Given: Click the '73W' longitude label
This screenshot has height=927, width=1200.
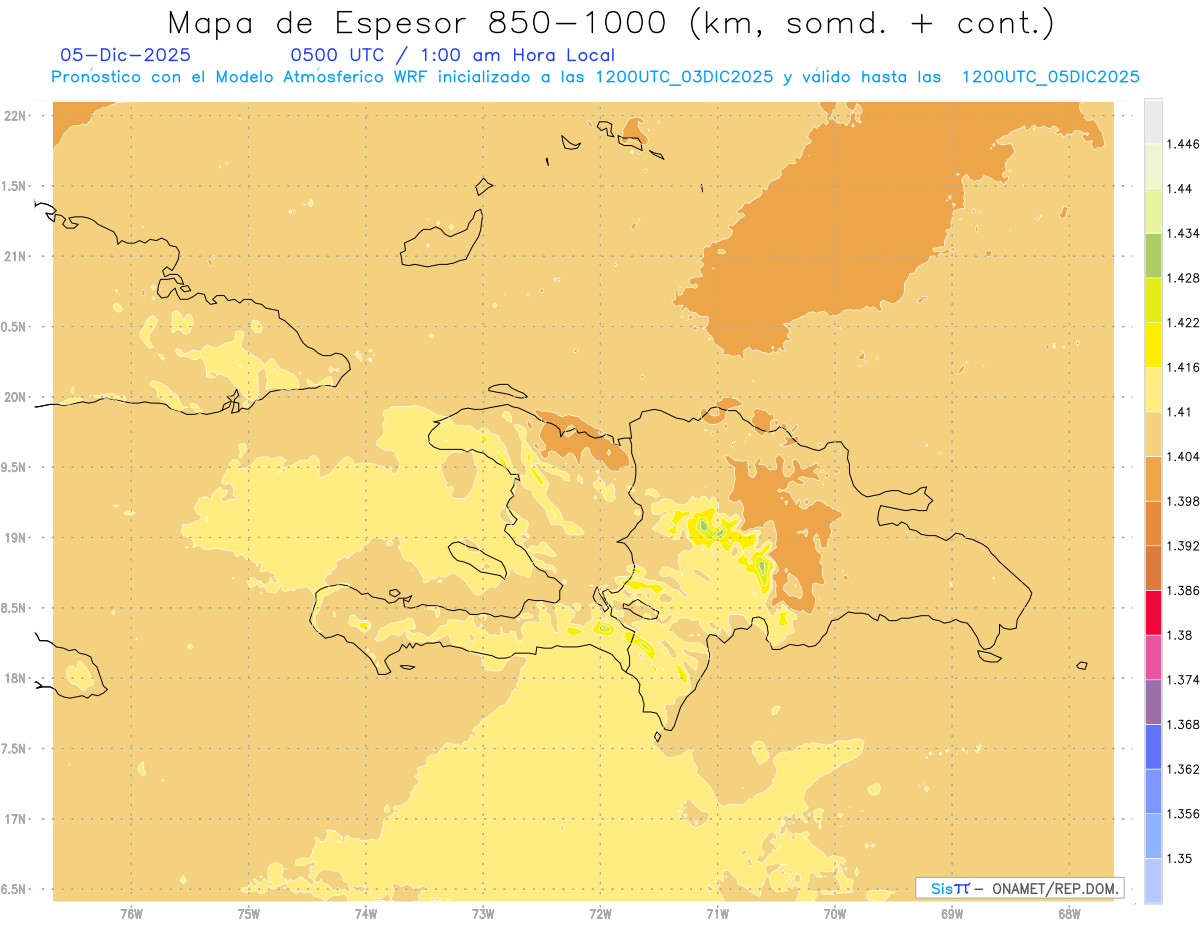Looking at the screenshot, I should coord(483,913).
